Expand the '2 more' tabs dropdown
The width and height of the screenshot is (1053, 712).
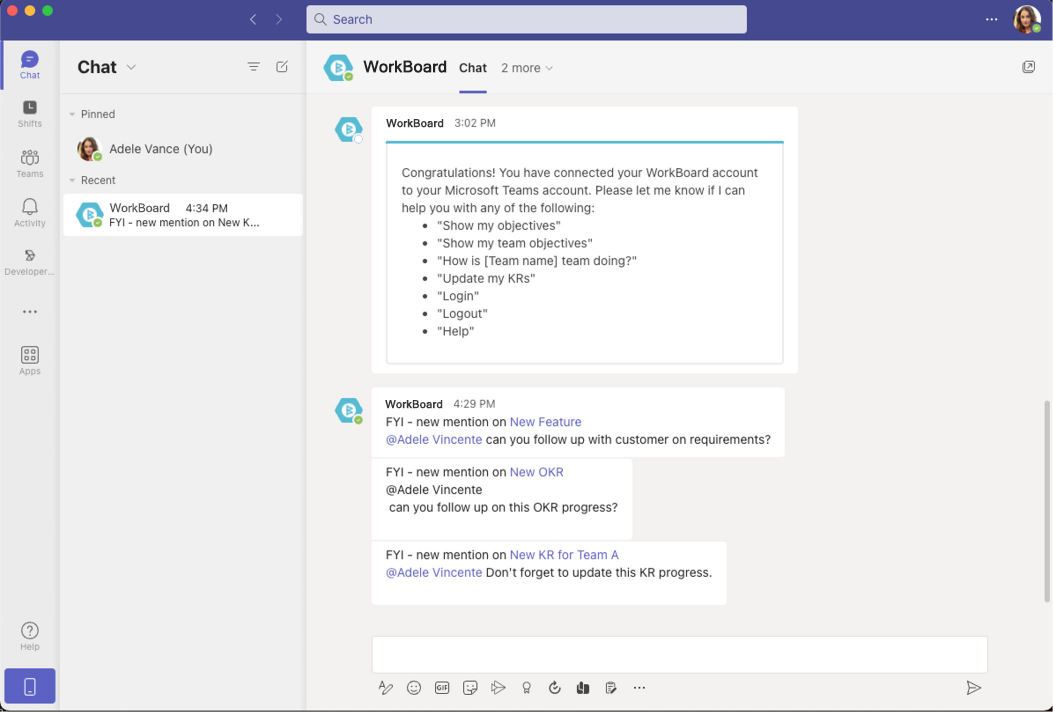point(527,68)
